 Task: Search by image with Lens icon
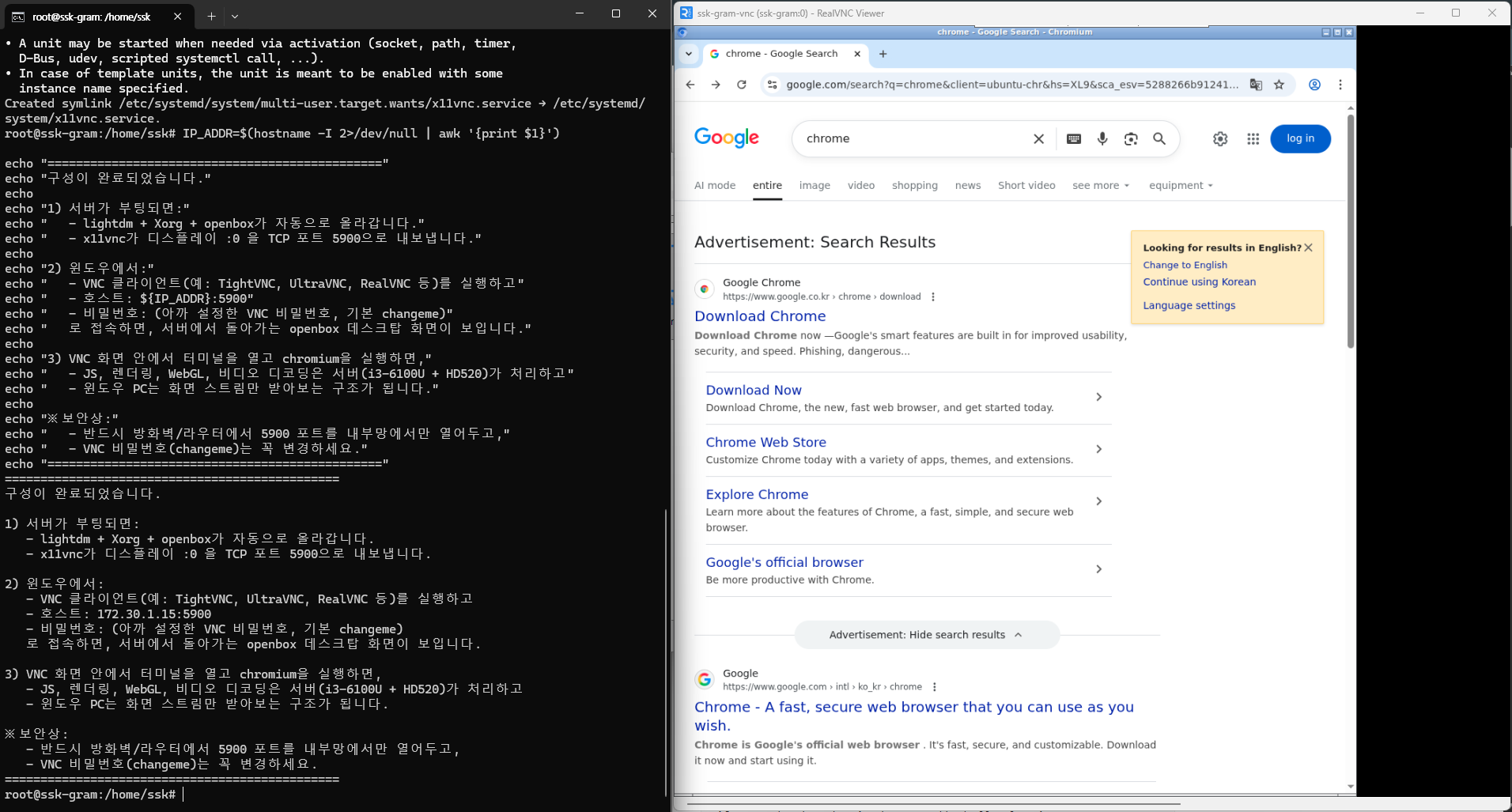pyautogui.click(x=1131, y=139)
